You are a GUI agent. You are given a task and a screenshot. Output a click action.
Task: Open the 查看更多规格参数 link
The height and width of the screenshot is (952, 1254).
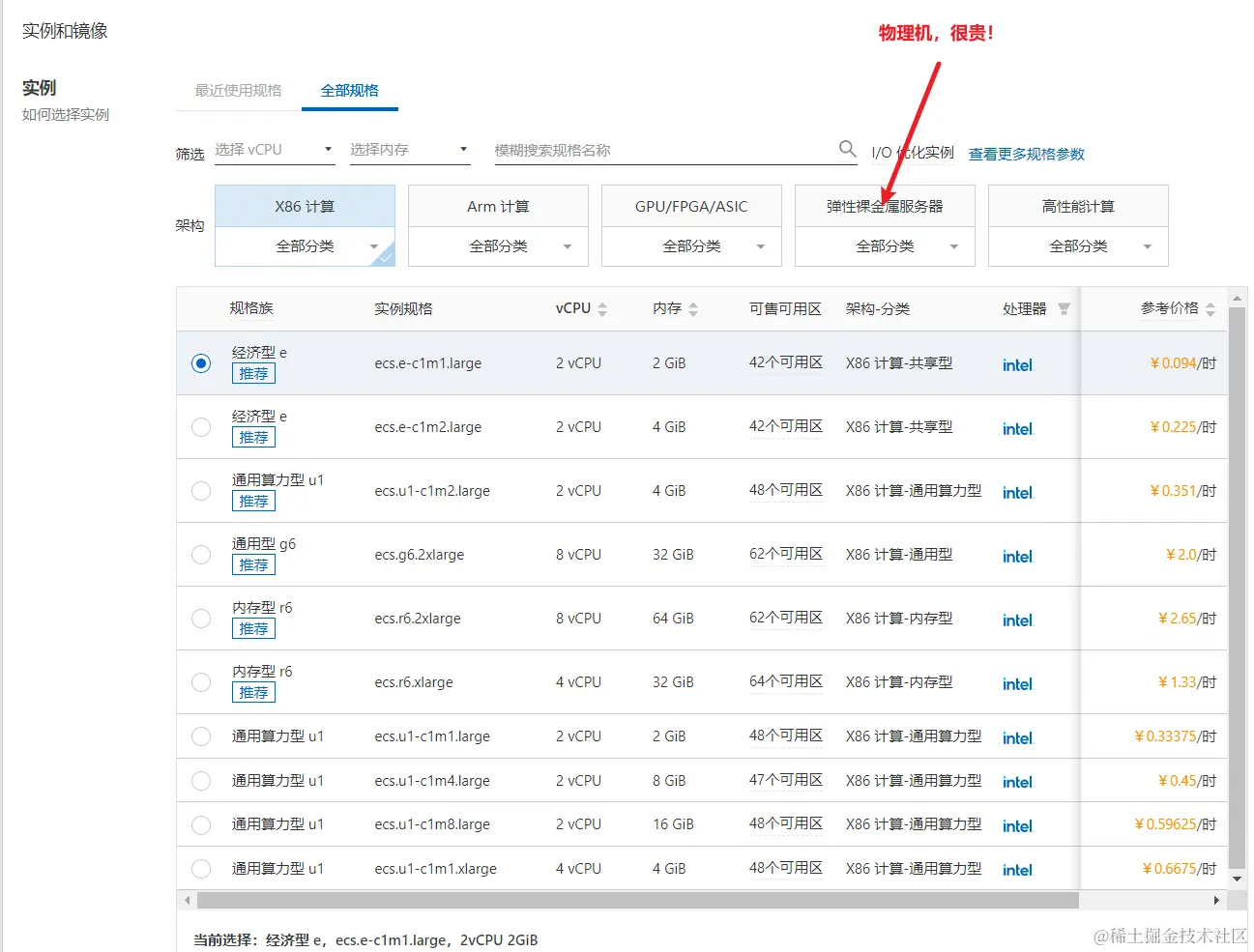[x=1026, y=153]
